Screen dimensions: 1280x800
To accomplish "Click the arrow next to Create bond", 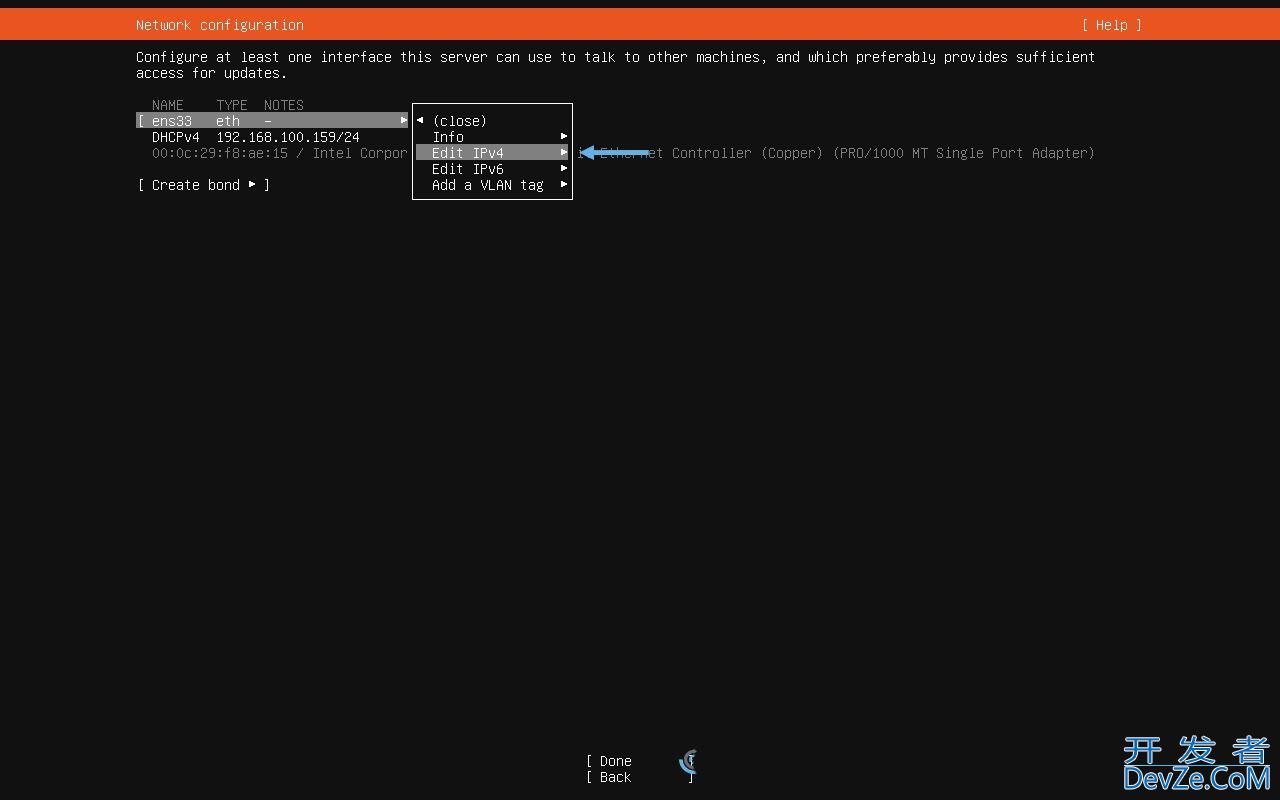I will tap(252, 184).
